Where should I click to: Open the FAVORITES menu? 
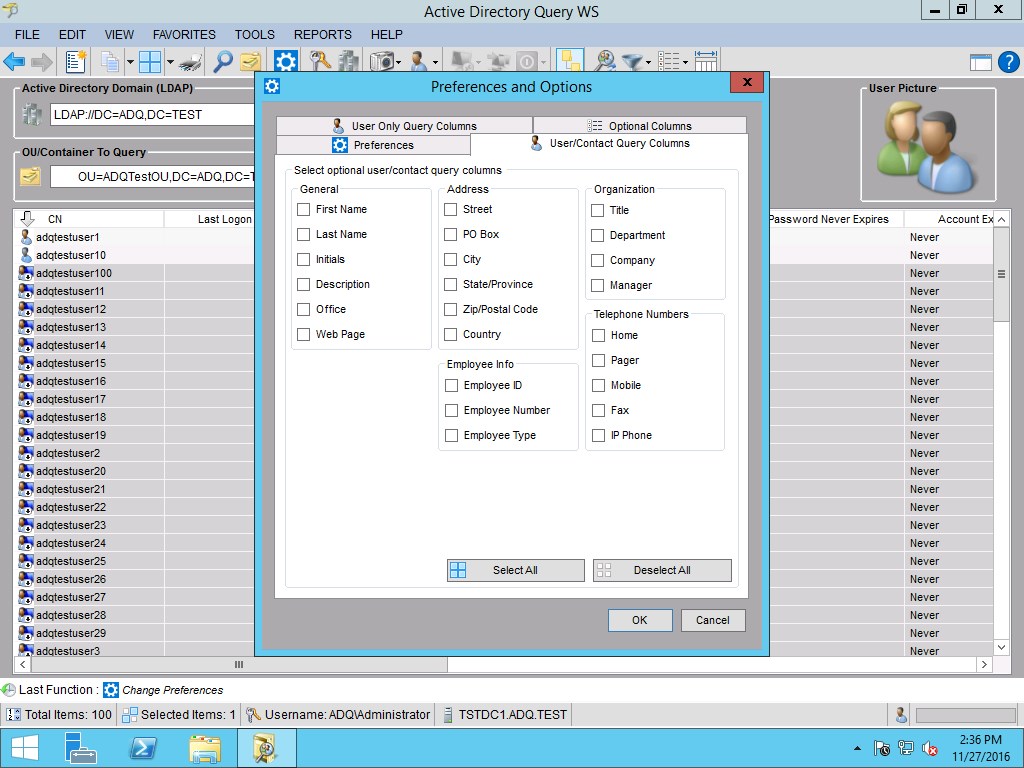(x=184, y=35)
